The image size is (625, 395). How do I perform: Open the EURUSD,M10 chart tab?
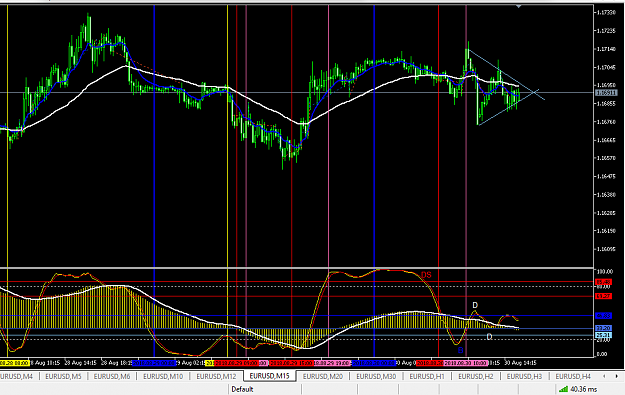(x=163, y=376)
